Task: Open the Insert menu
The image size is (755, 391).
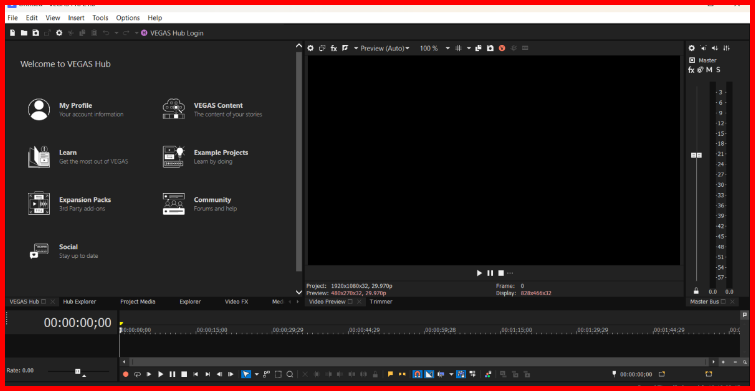Action: (76, 18)
